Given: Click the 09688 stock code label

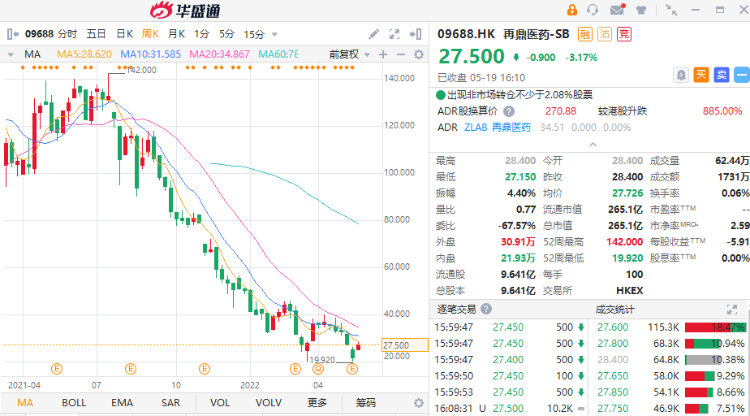Looking at the screenshot, I should [x=39, y=34].
